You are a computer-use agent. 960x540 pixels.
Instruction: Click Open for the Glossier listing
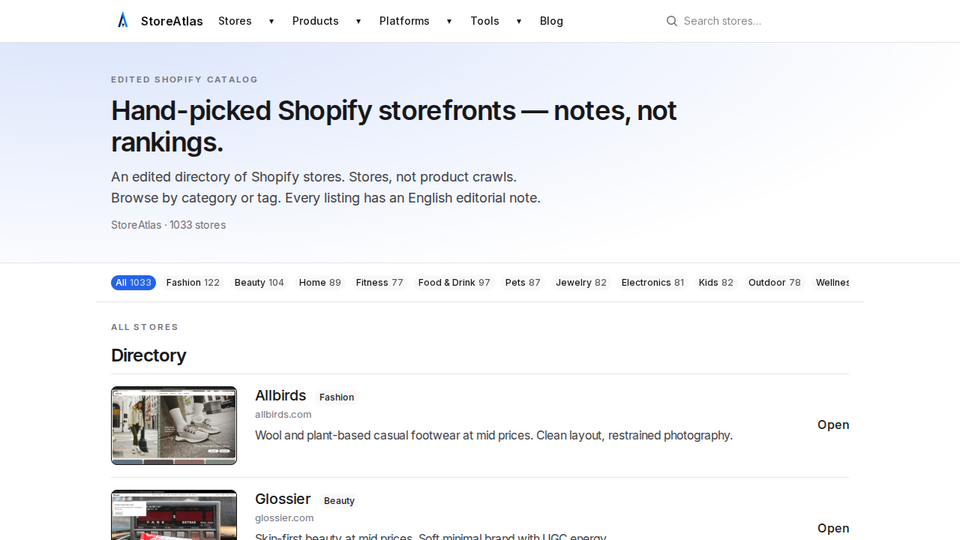click(x=833, y=528)
